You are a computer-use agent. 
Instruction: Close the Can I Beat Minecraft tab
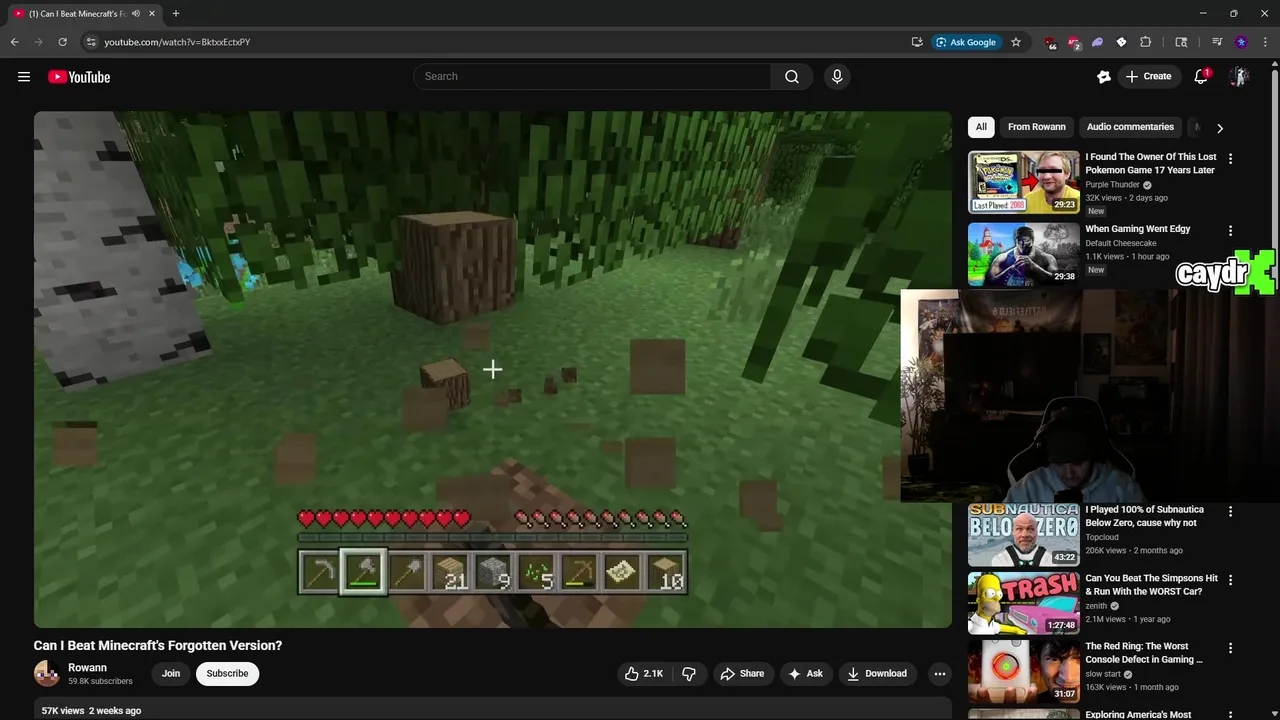click(x=152, y=14)
